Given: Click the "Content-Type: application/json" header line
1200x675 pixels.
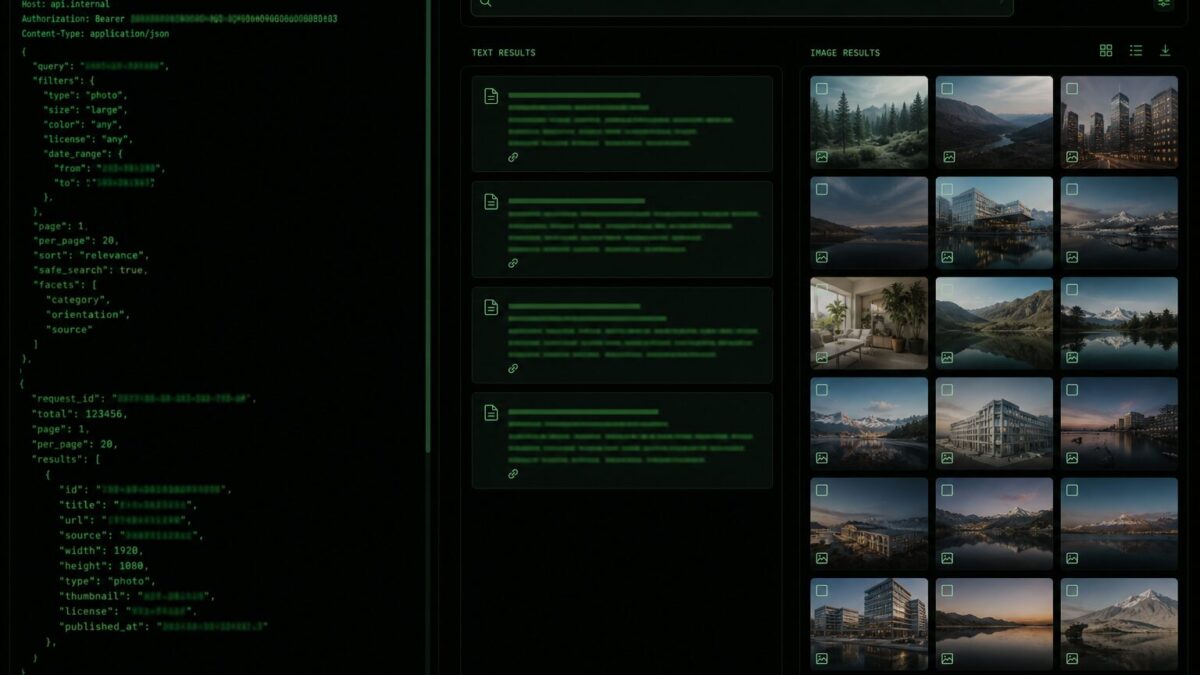Looking at the screenshot, I should click(x=95, y=33).
